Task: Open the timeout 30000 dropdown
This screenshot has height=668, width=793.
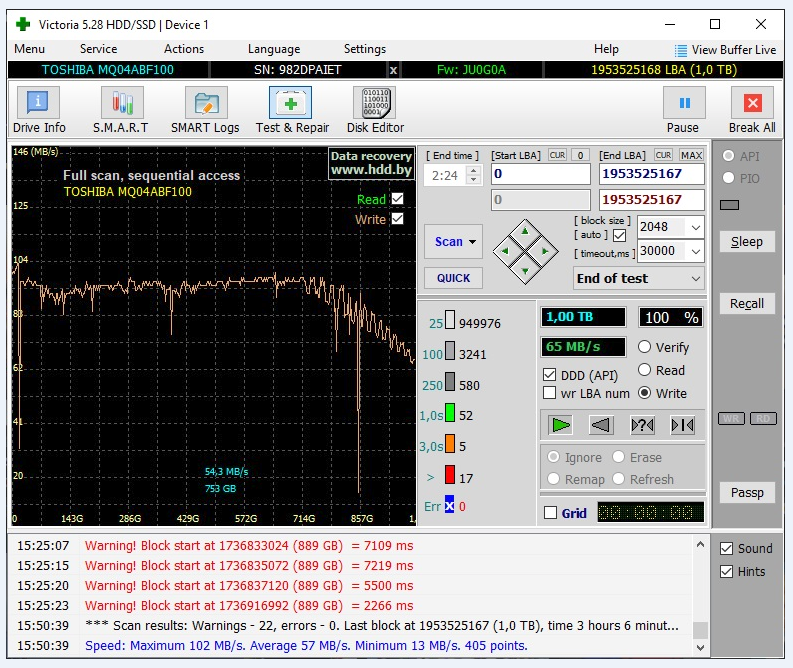Action: (696, 251)
